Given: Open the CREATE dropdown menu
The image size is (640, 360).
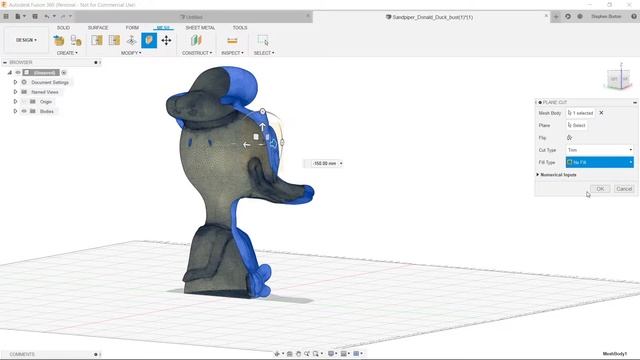Looking at the screenshot, I should tap(67, 53).
